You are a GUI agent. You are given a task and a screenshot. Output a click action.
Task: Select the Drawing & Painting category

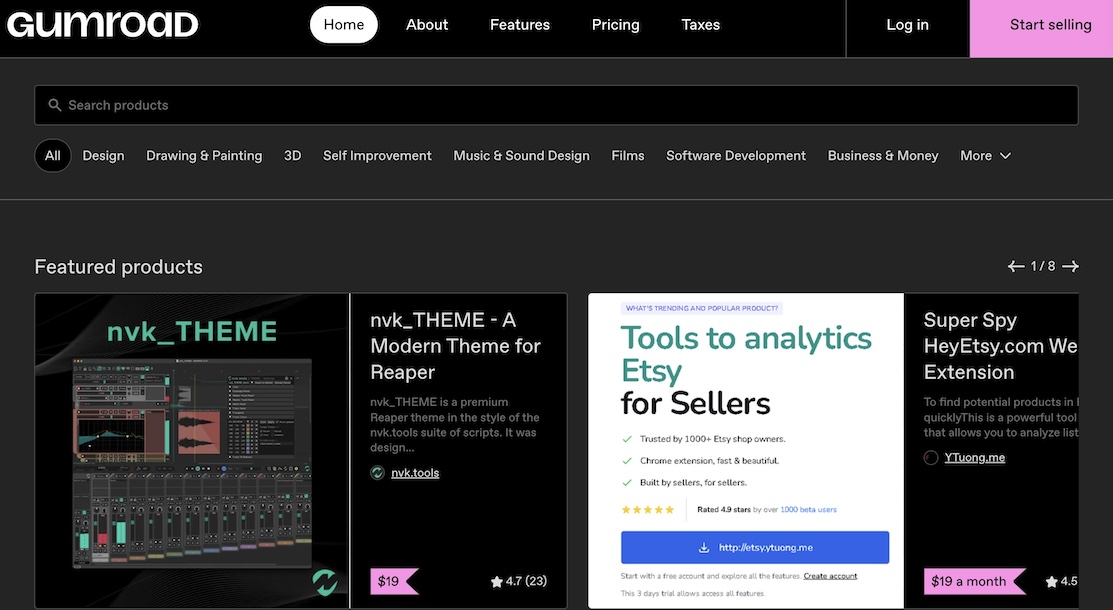point(204,156)
